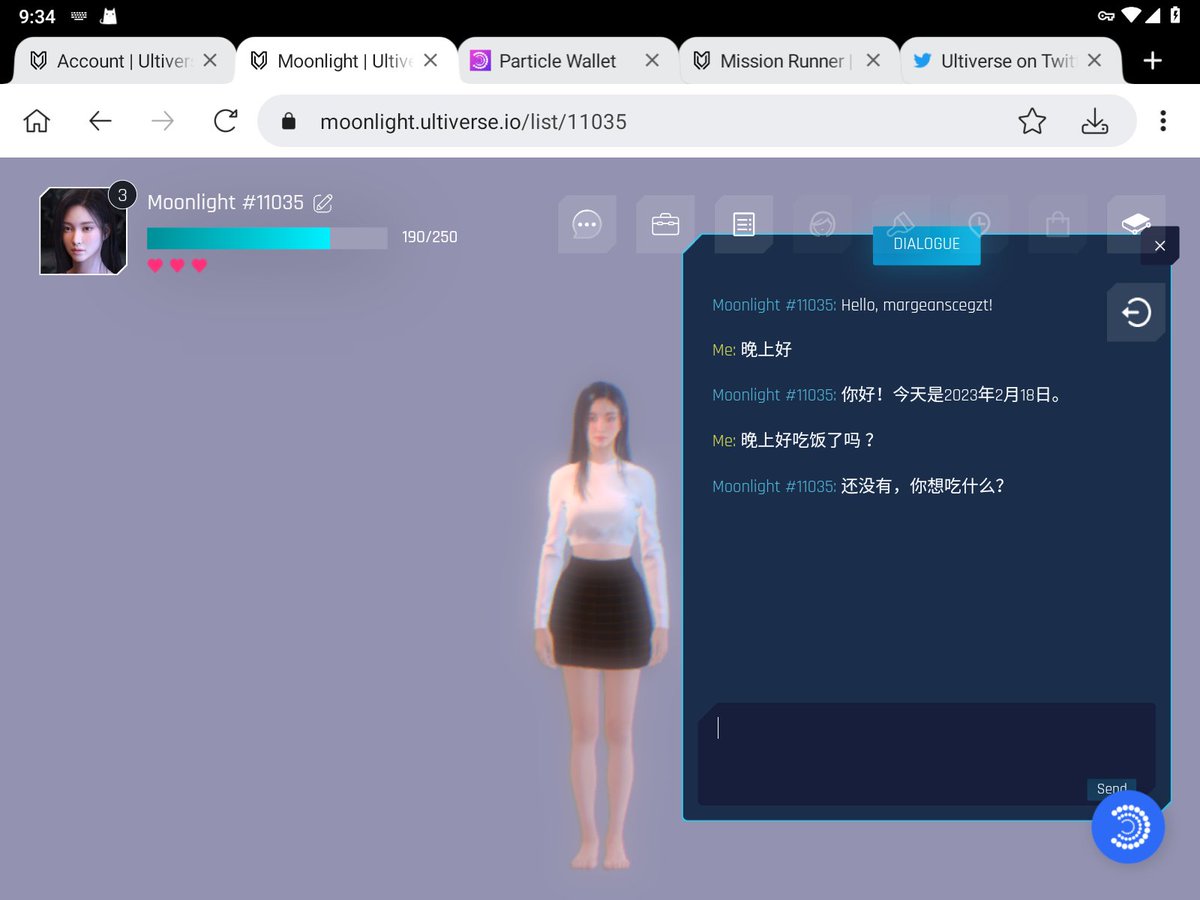Viewport: 1200px width, 900px height.
Task: Open the clock location icon
Action: (x=978, y=224)
